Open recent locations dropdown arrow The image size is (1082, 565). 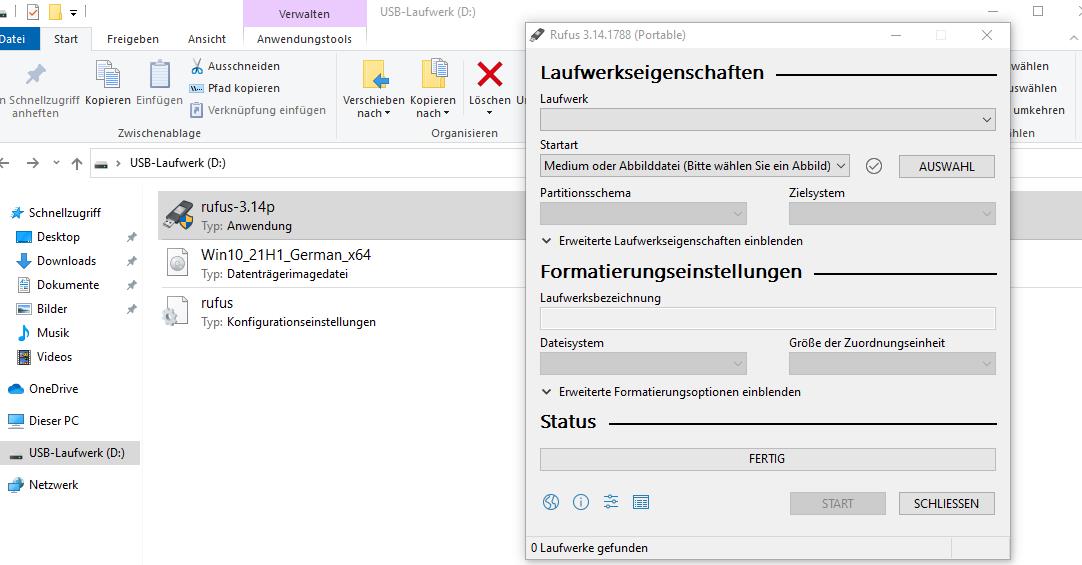[x=56, y=163]
